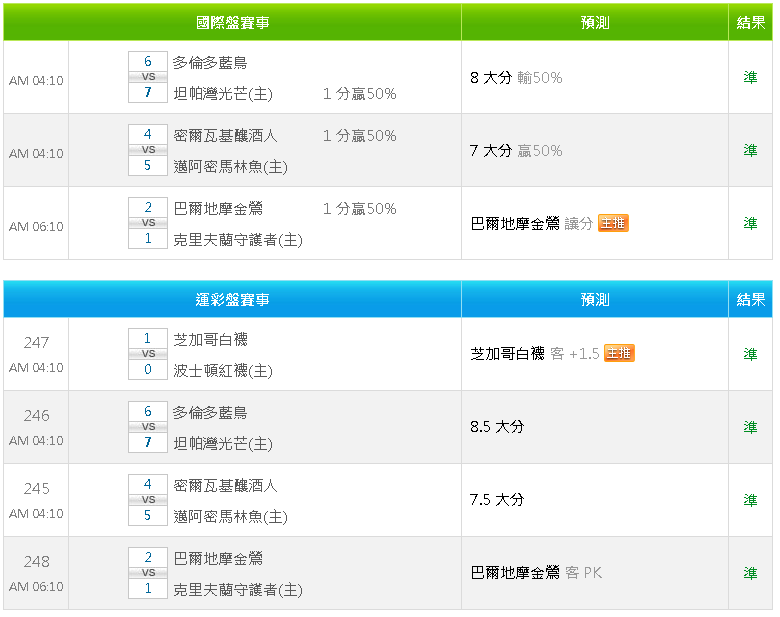The width and height of the screenshot is (780, 617).
Task: Click the 準 result for 7 大分 贏50%
Action: coord(750,150)
